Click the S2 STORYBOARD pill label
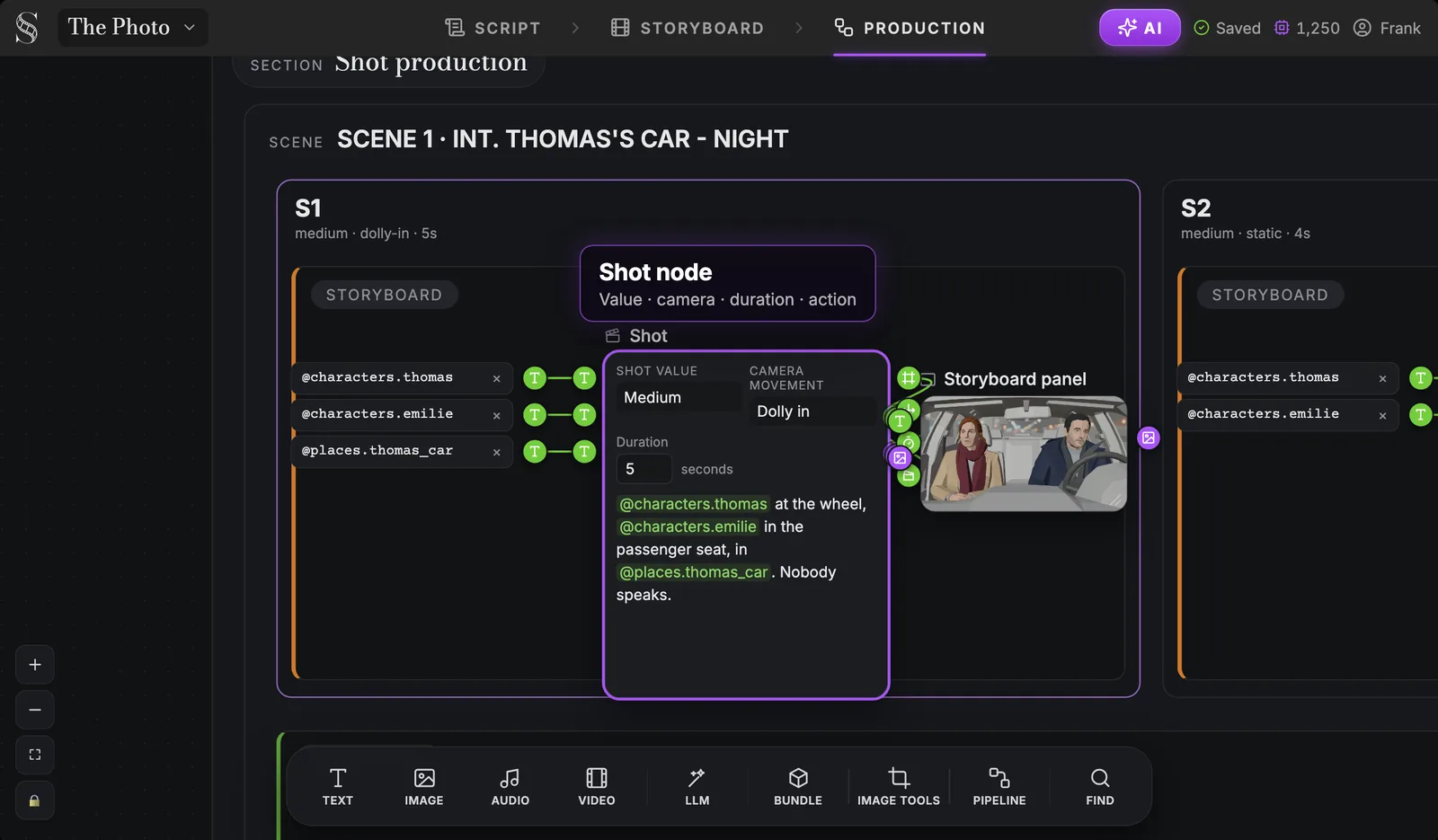Screen dimensions: 1438x840 [1270, 295]
